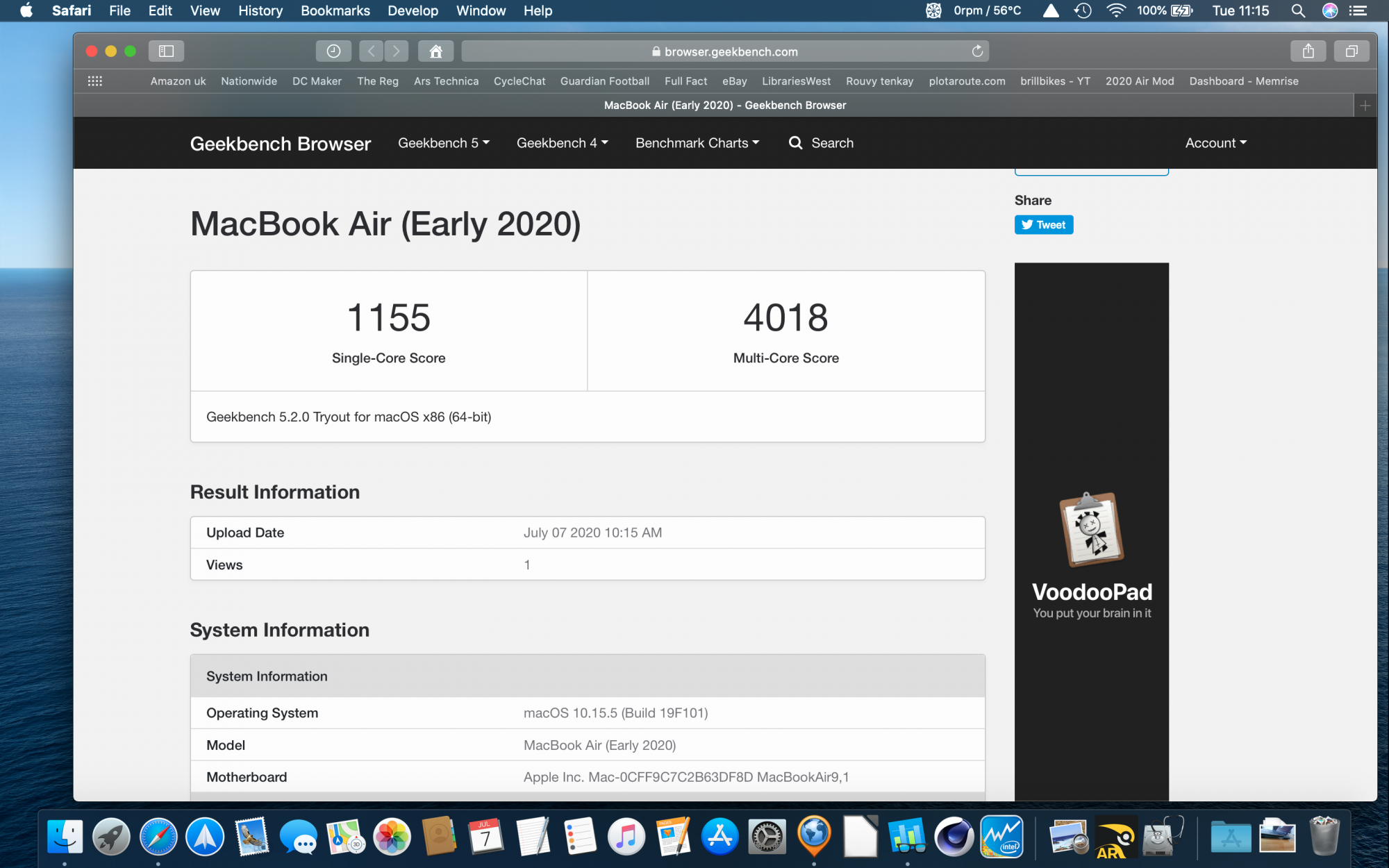
Task: Click the Search link in navbar
Action: coord(821,143)
